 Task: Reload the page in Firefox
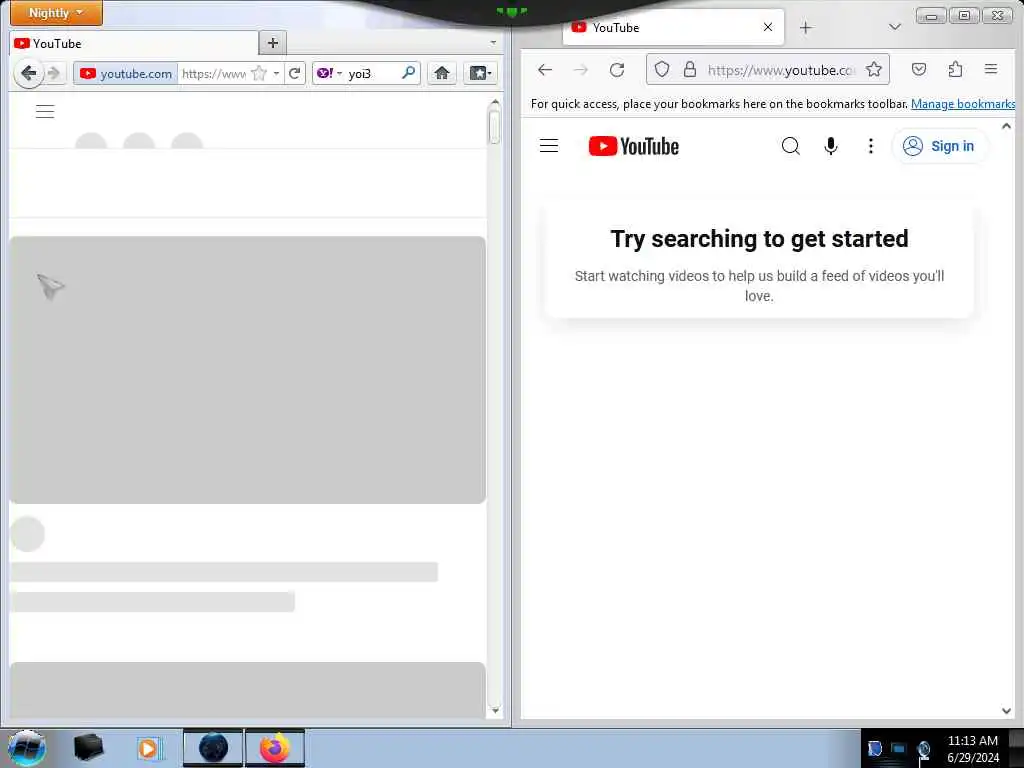pyautogui.click(x=617, y=69)
